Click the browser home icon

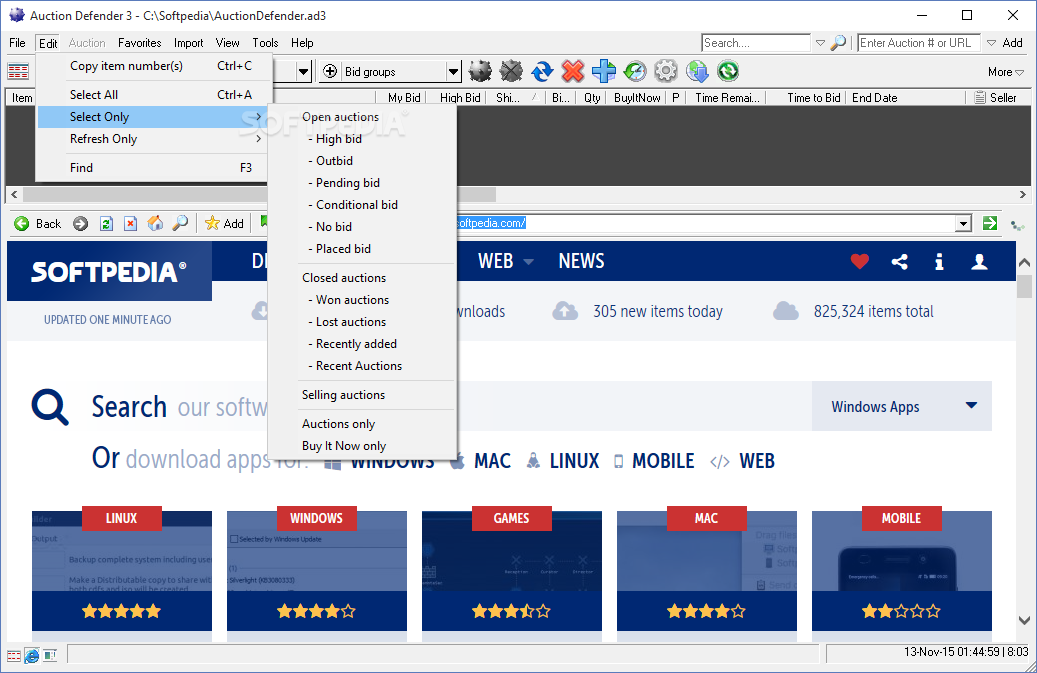tap(155, 223)
